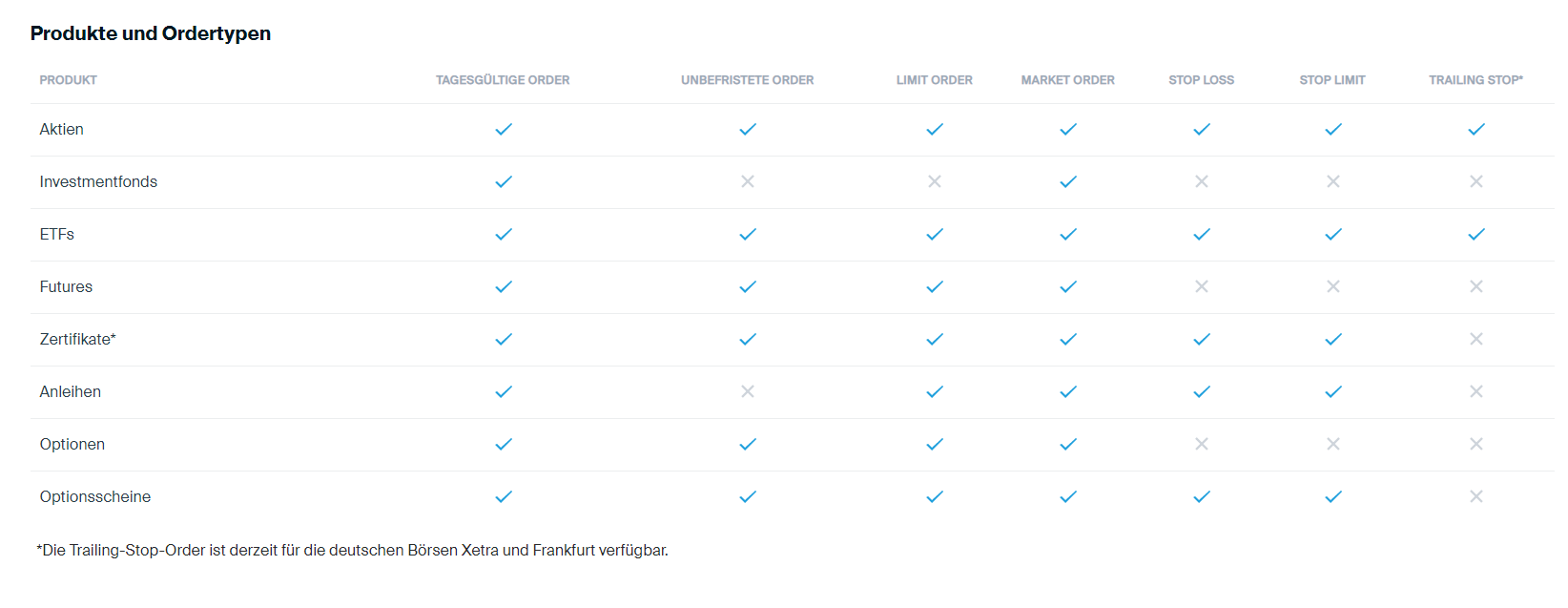Click the Investmentfonds Tagesgültige Order checkmark
This screenshot has height=608, width=1568.
point(504,181)
